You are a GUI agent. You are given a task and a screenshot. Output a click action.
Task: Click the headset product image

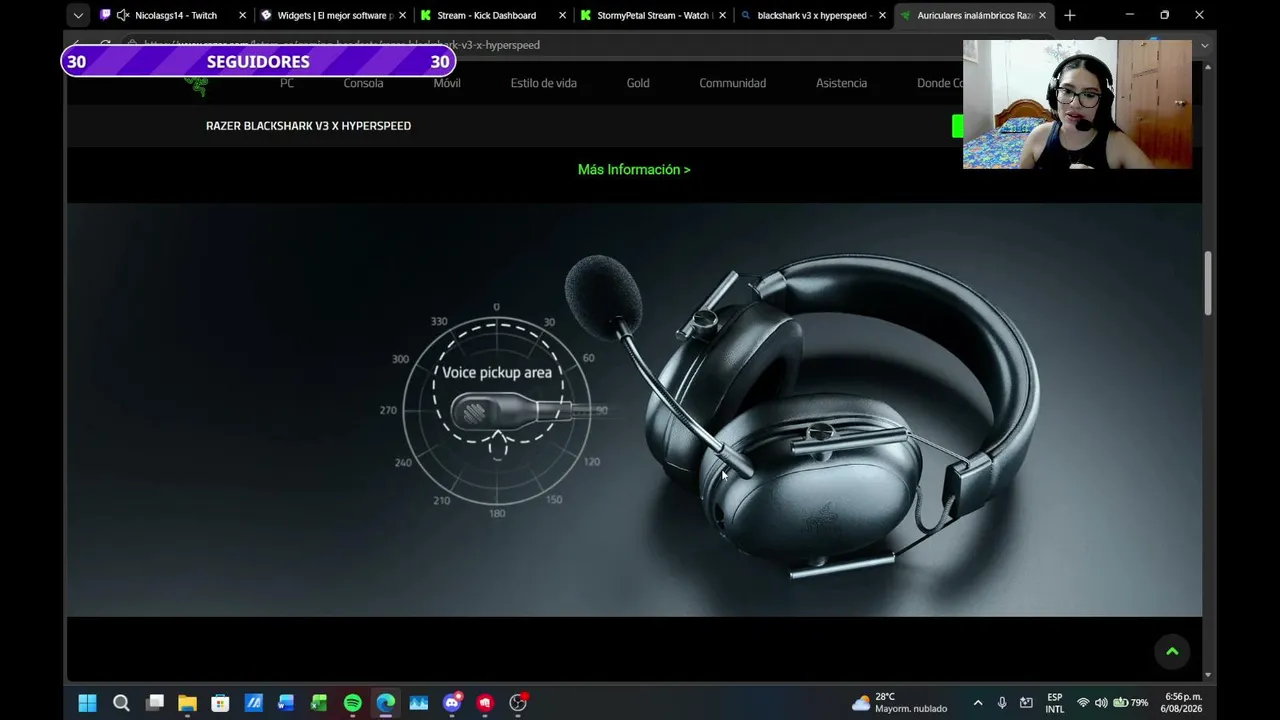[x=803, y=415]
